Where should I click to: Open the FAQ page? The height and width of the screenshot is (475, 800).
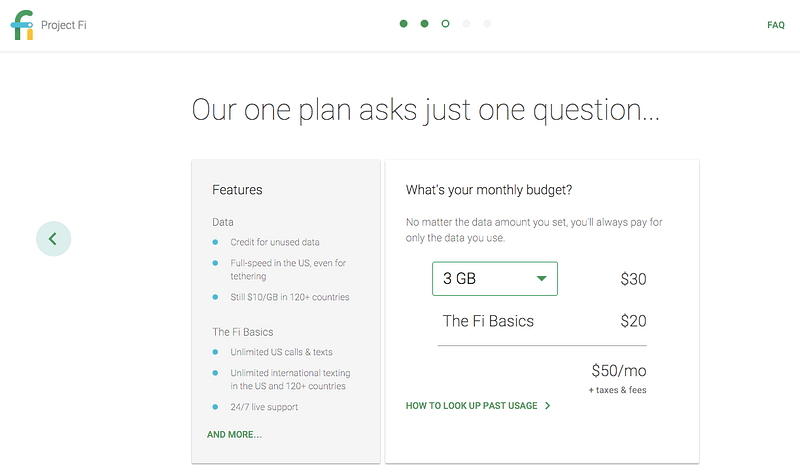[x=776, y=25]
